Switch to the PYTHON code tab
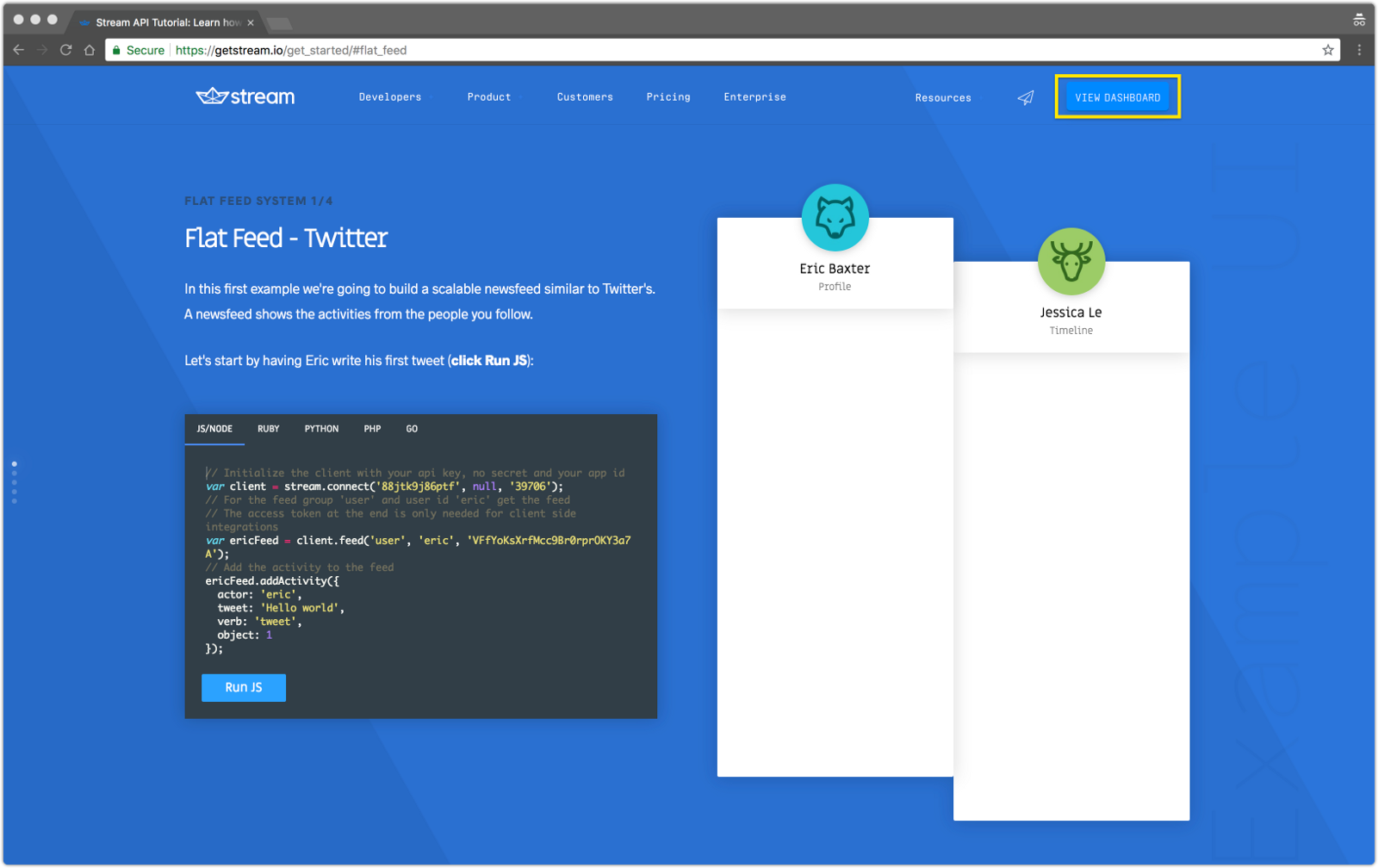Viewport: 1378px width, 868px height. [321, 429]
